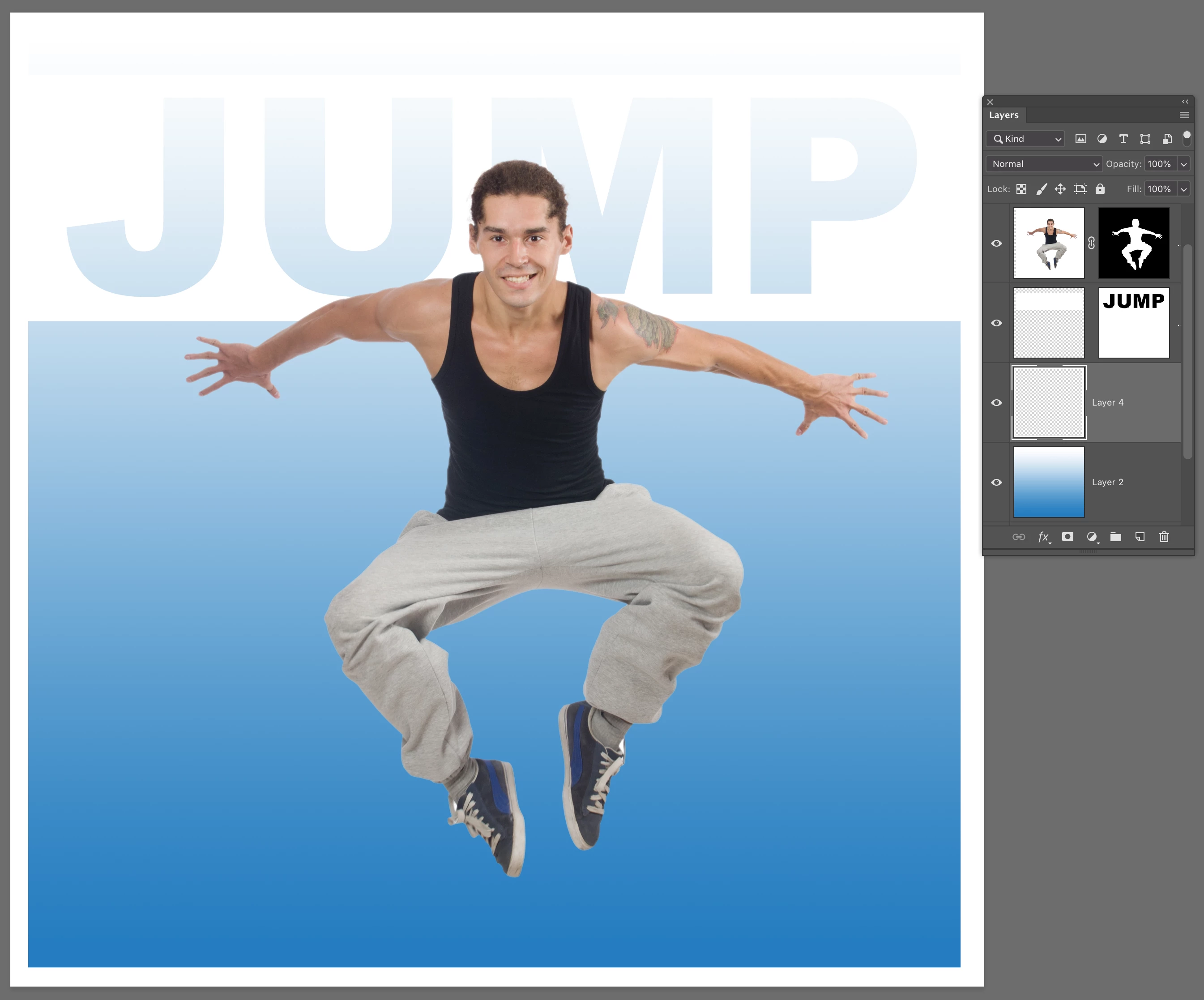The height and width of the screenshot is (1000, 1204).
Task: Filter for type layers icon
Action: [1123, 139]
